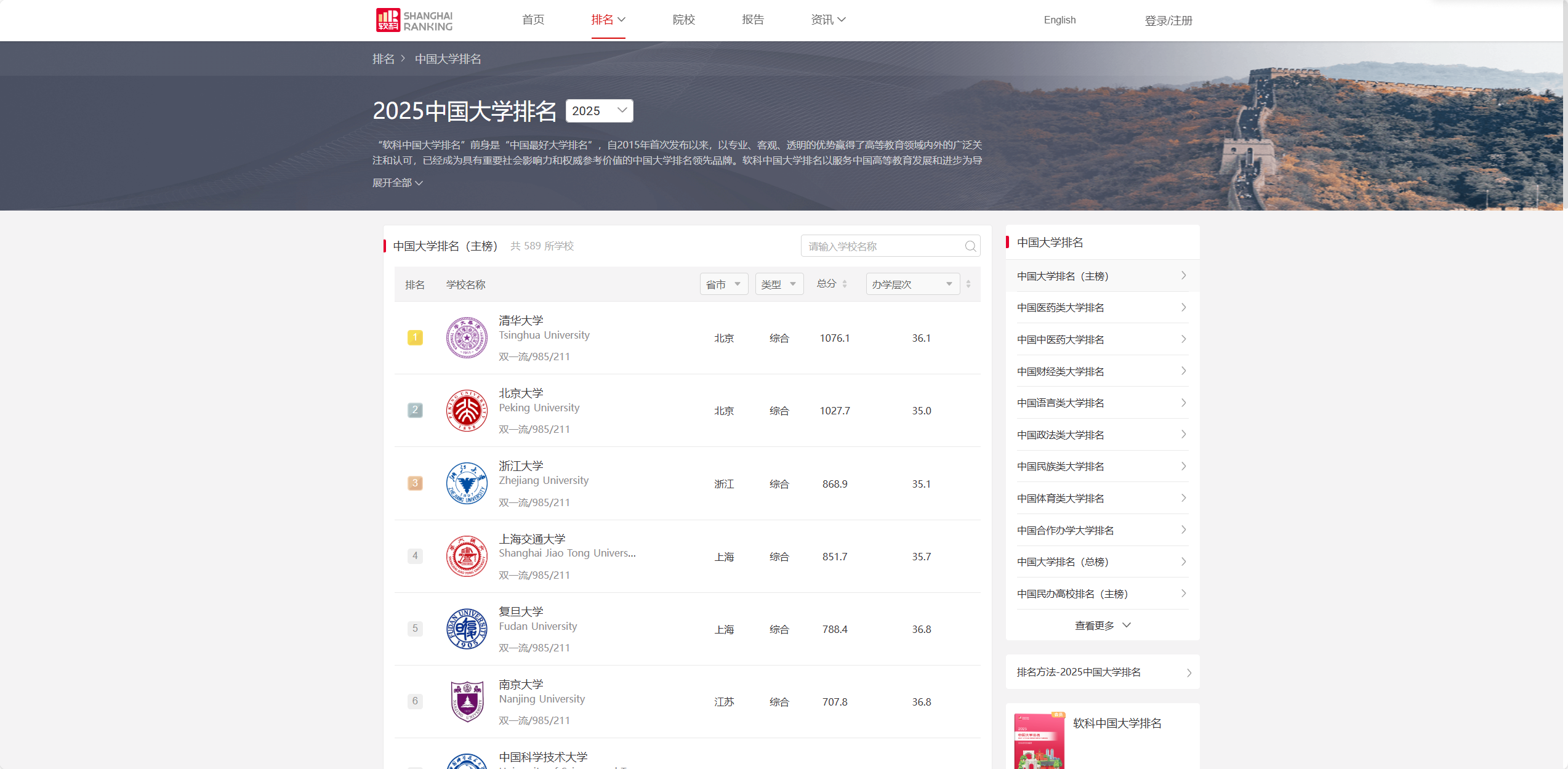Click 软科中国大学排名 title text
Image resolution: width=1568 pixels, height=769 pixels.
point(1117,723)
